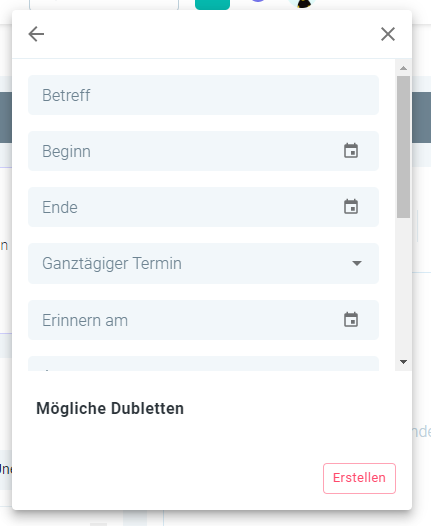Open the Ganztägiger Termin dropdown
Image resolution: width=431 pixels, height=526 pixels.
[203, 263]
